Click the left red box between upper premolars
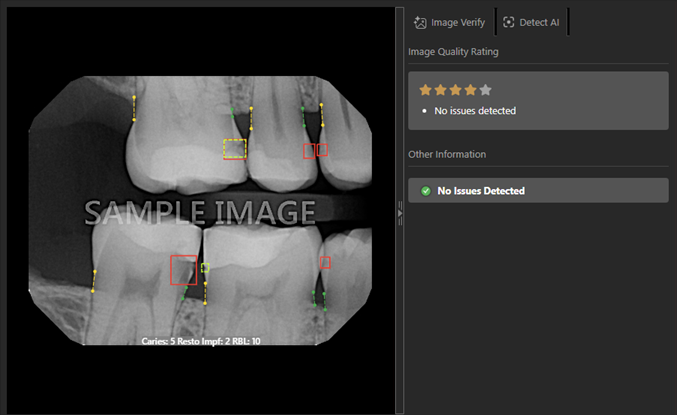This screenshot has height=415, width=677. point(309,151)
